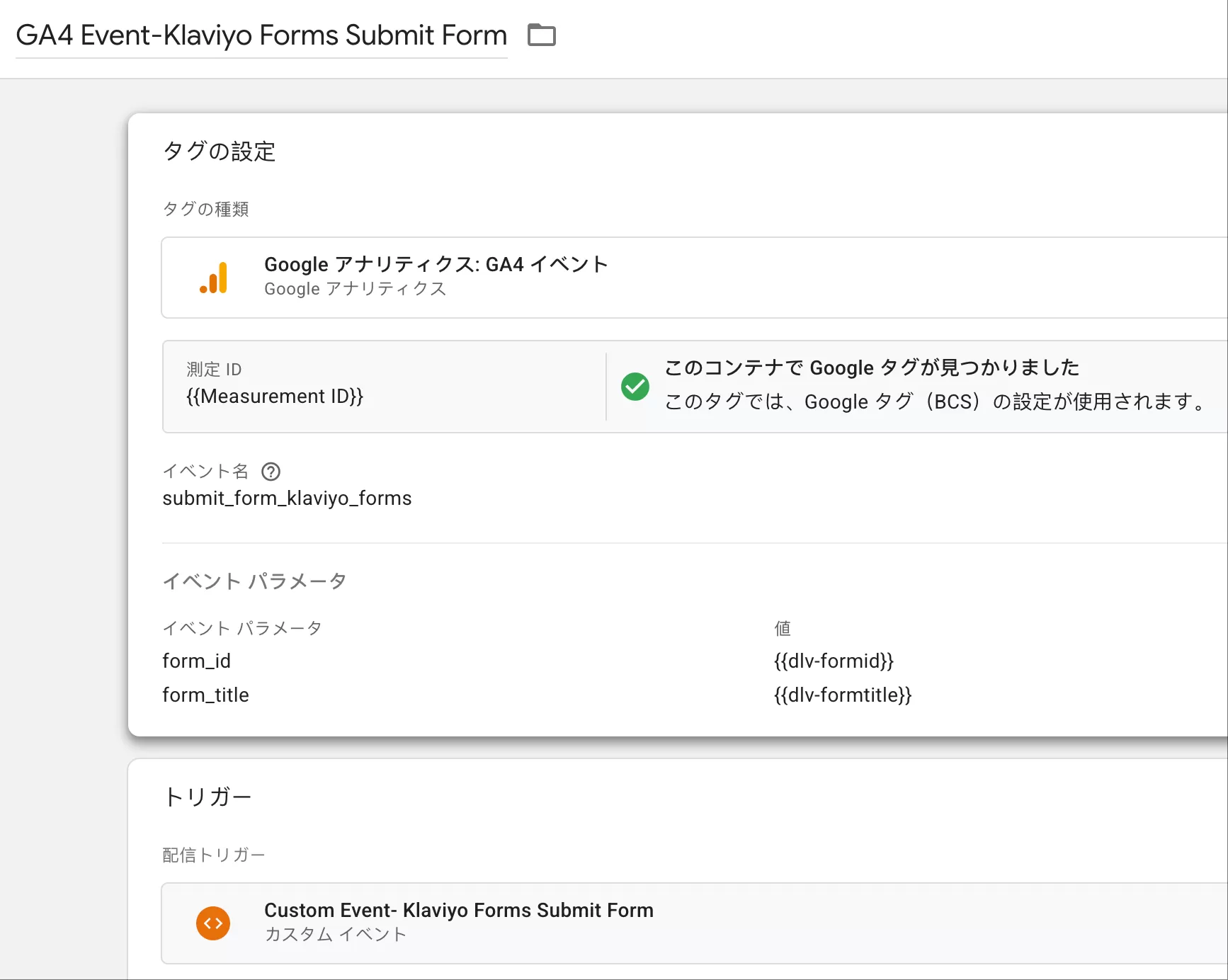Click the orange custom event trigger icon
Image resolution: width=1228 pixels, height=980 pixels.
pyautogui.click(x=213, y=923)
